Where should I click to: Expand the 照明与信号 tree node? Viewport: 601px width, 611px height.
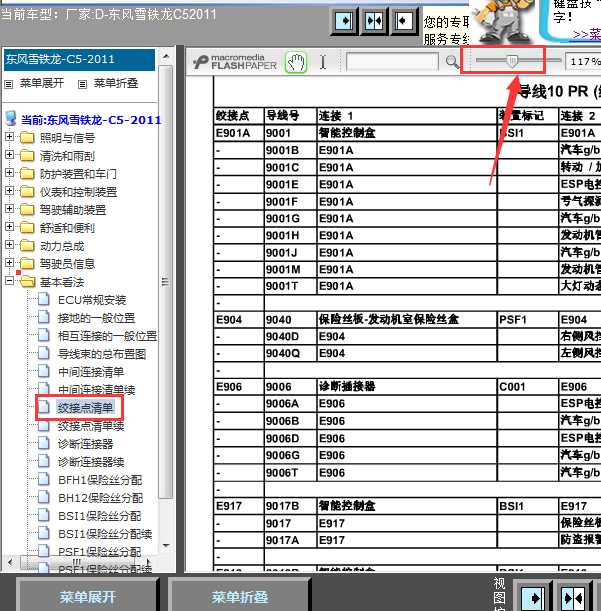point(10,136)
